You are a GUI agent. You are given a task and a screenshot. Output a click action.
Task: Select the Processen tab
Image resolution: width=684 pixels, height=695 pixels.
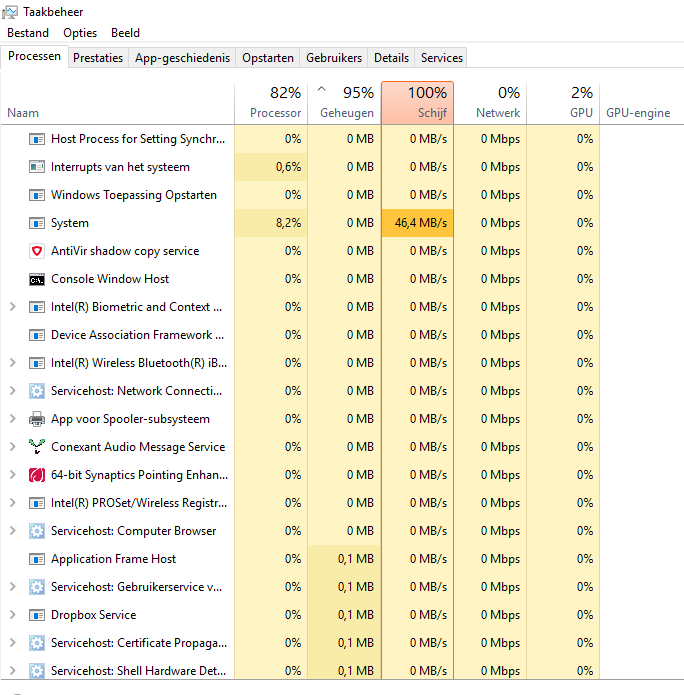34,56
